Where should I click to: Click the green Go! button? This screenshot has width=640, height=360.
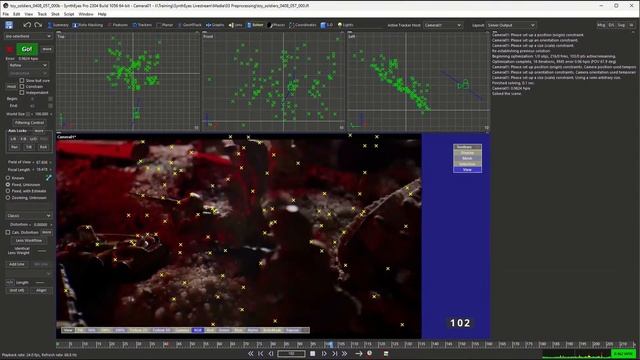[x=27, y=49]
